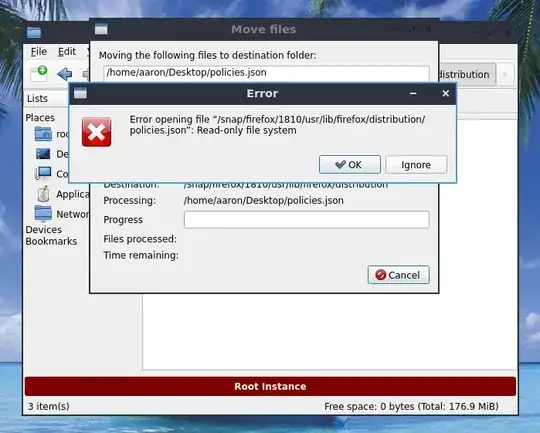This screenshot has height=433, width=540.
Task: Click the Free space status text
Action: pos(411,406)
